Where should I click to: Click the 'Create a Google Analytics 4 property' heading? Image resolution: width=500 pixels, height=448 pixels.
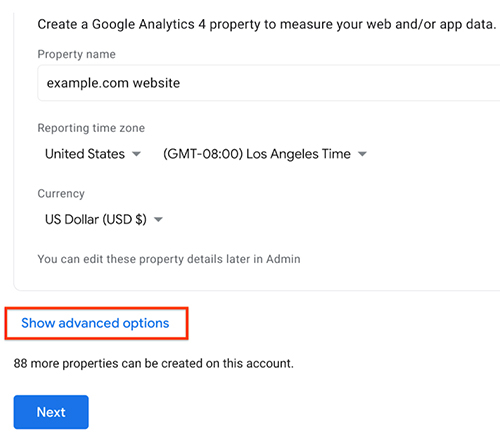click(267, 24)
